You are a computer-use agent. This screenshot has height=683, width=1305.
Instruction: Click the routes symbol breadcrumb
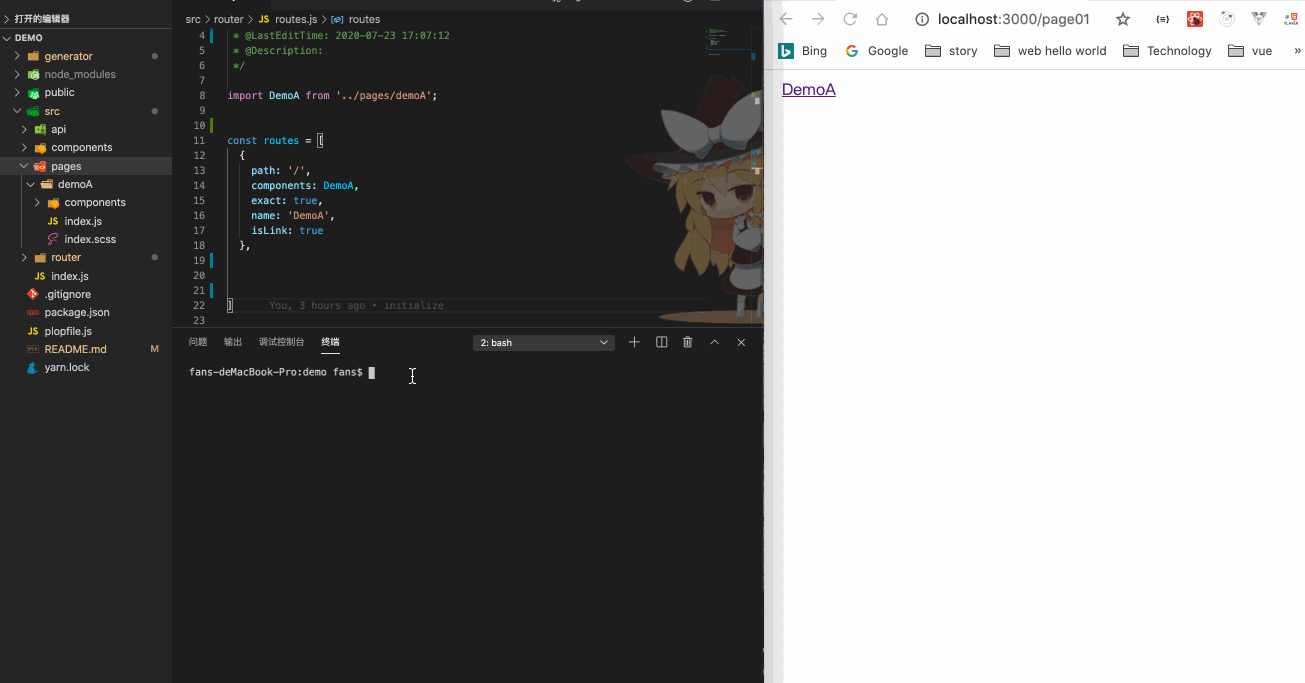point(355,19)
